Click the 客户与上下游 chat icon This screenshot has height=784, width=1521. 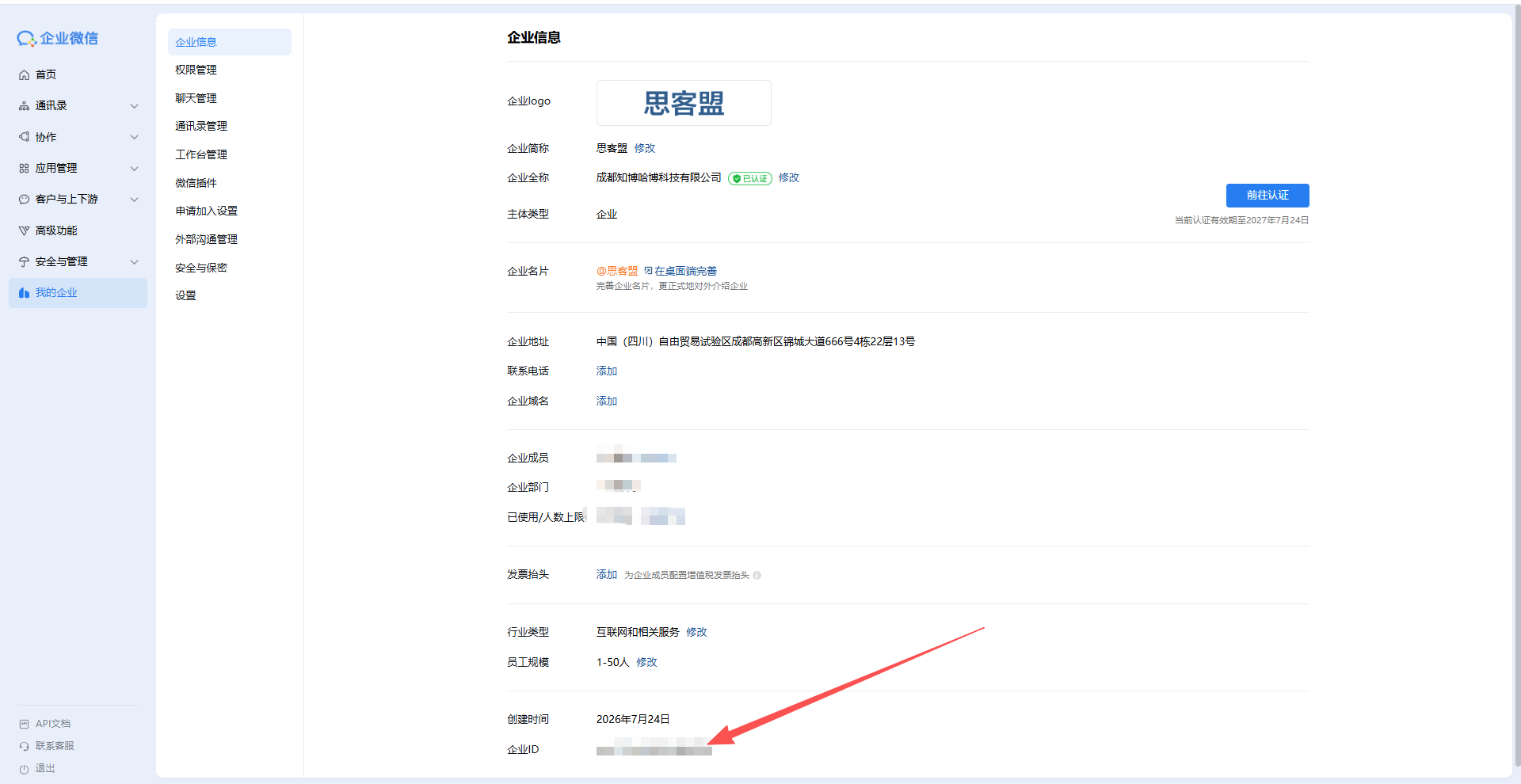click(24, 200)
